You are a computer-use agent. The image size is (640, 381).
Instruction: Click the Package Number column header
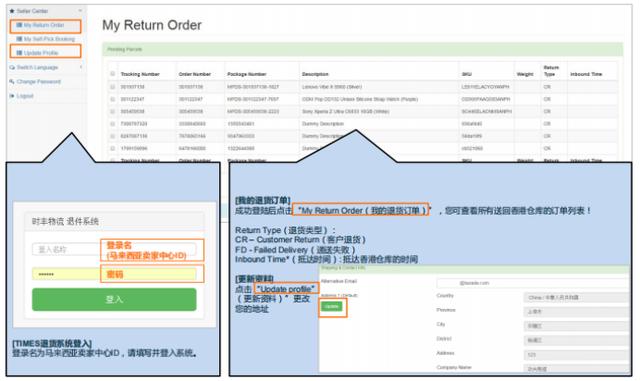click(247, 74)
